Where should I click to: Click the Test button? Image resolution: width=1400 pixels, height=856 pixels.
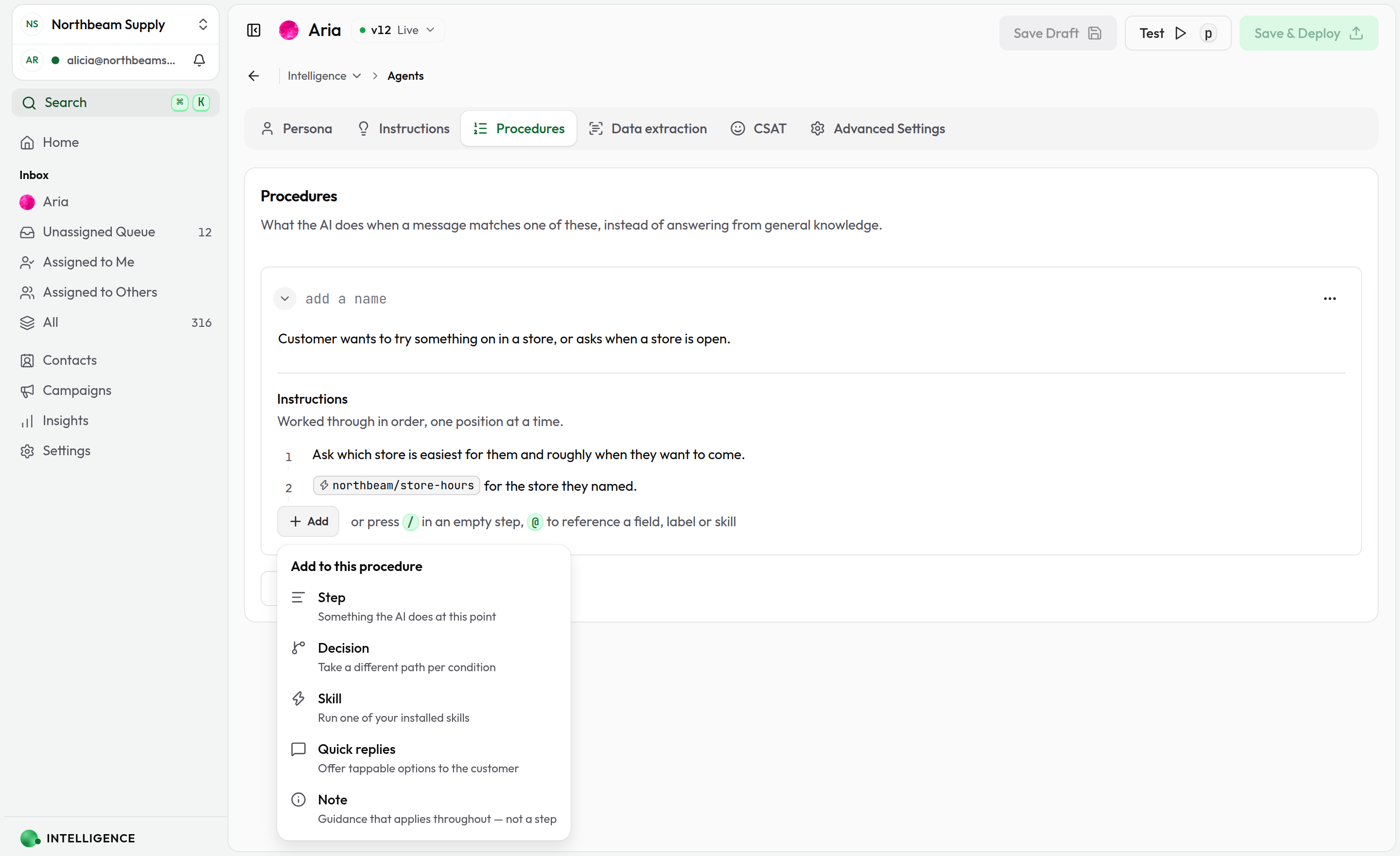[x=1178, y=33]
